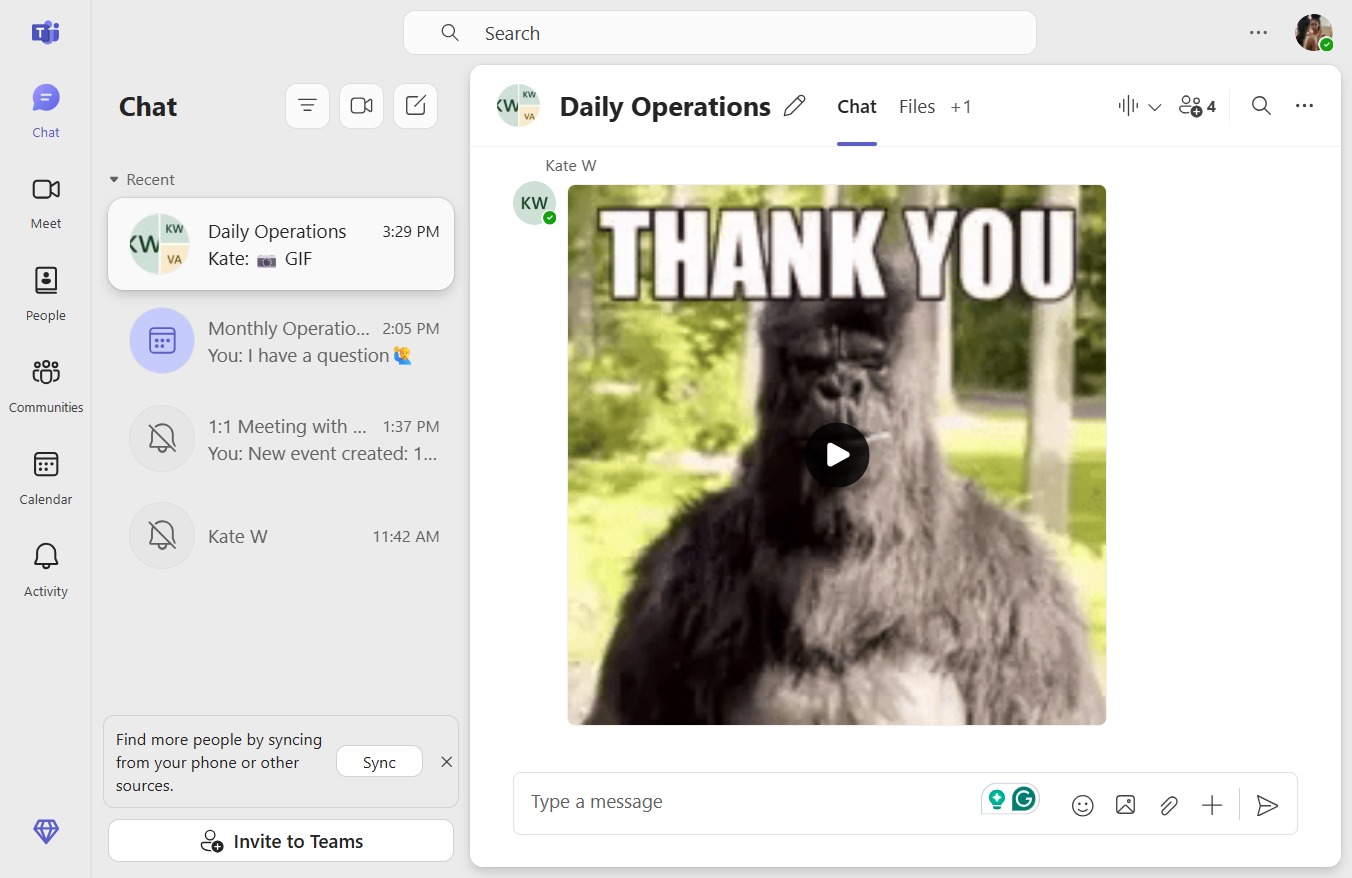Screen dimensions: 1352x878
Task: Collapse the Recent chats list
Action: pyautogui.click(x=142, y=180)
